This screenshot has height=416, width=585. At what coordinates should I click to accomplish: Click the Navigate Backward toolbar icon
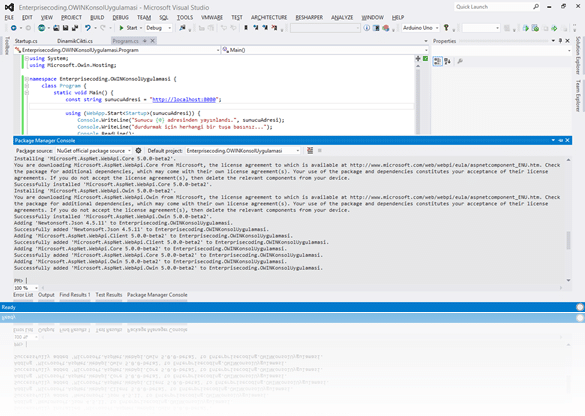[x=14, y=28]
